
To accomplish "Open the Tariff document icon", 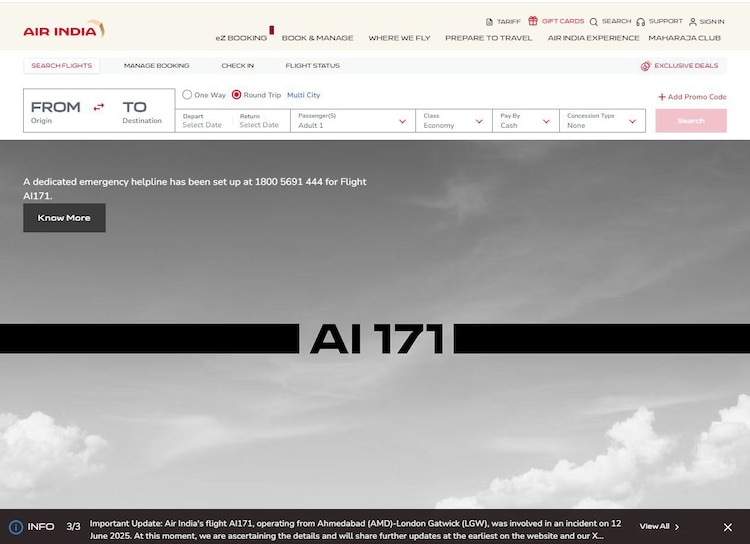I will click(x=489, y=21).
